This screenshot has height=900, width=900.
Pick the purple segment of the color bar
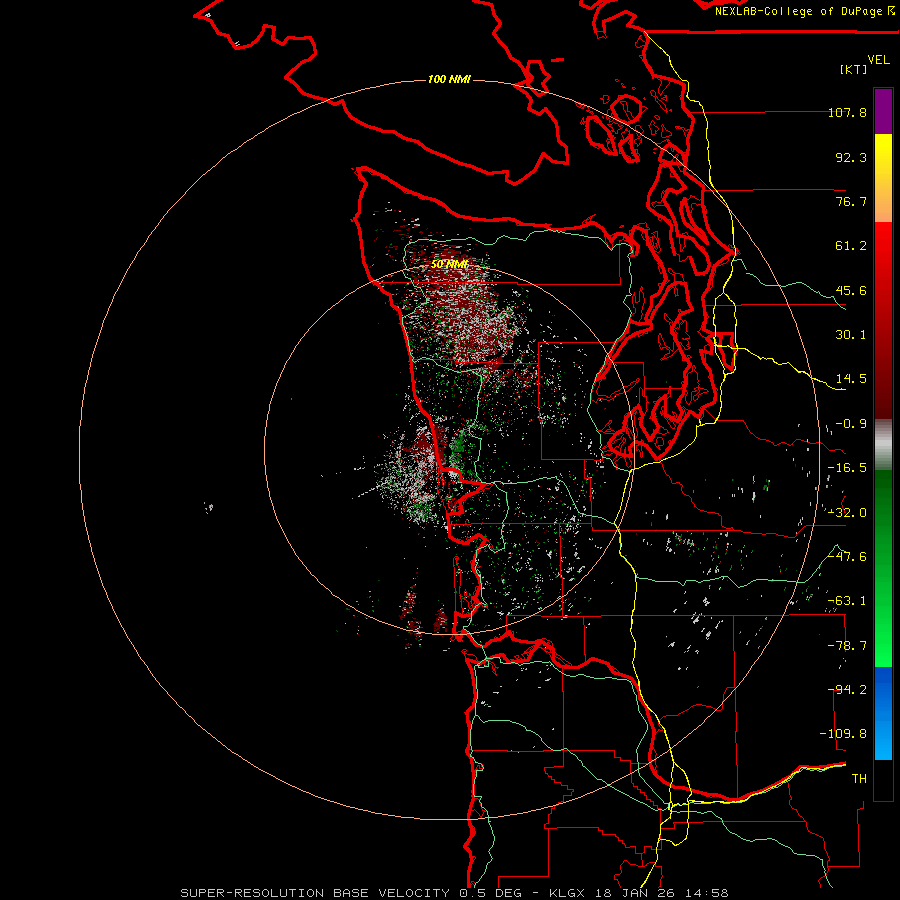[x=883, y=111]
